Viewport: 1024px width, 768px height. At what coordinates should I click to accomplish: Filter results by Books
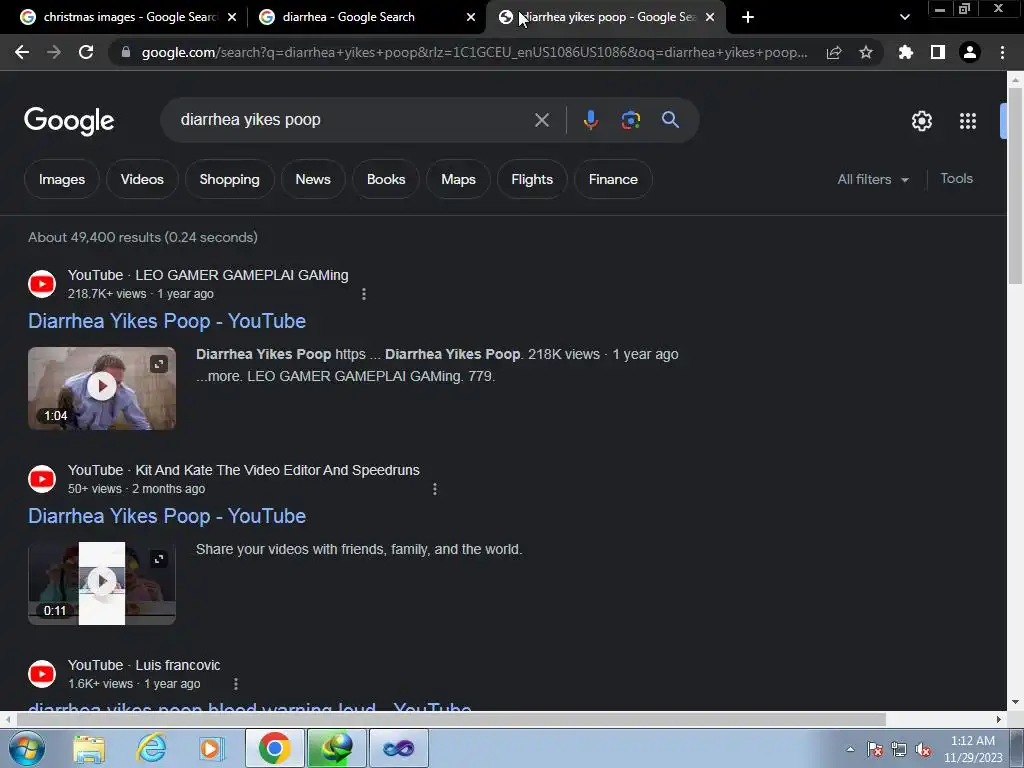pyautogui.click(x=386, y=180)
